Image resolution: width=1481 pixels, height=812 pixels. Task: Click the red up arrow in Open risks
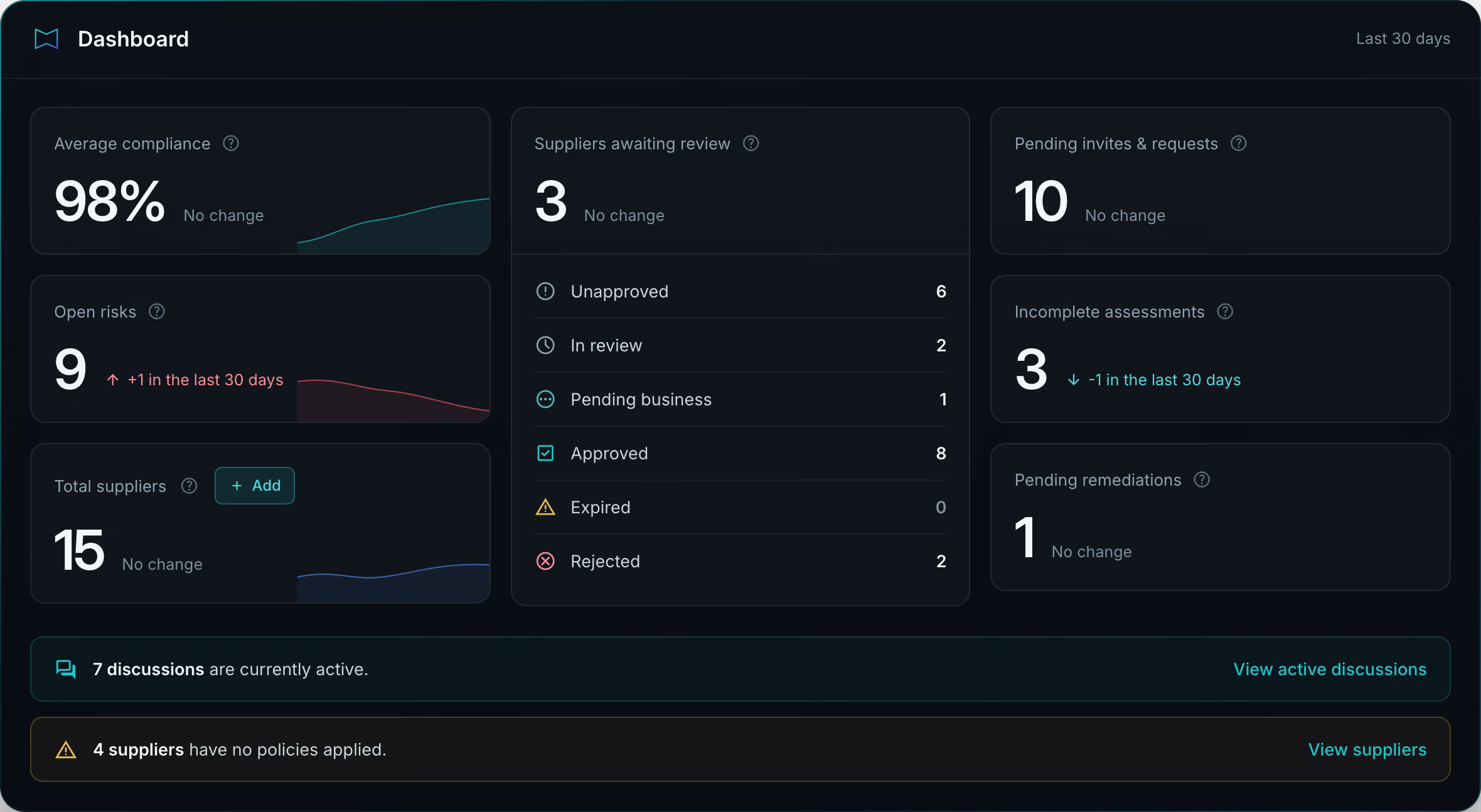point(113,380)
